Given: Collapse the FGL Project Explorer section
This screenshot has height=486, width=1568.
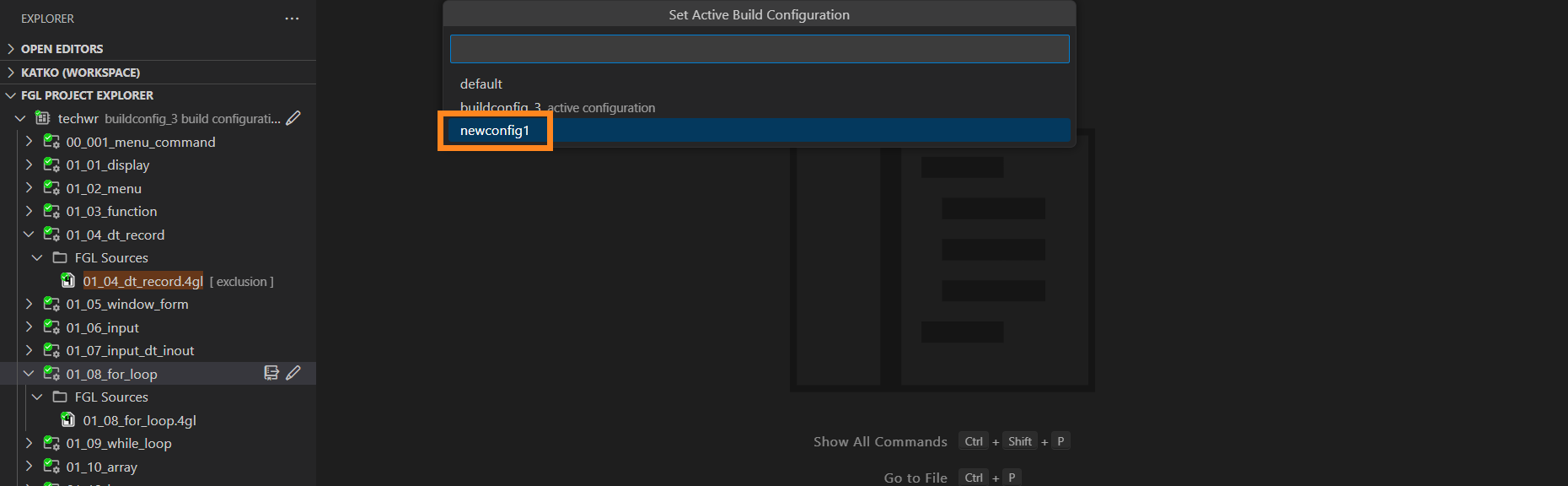Looking at the screenshot, I should [11, 95].
